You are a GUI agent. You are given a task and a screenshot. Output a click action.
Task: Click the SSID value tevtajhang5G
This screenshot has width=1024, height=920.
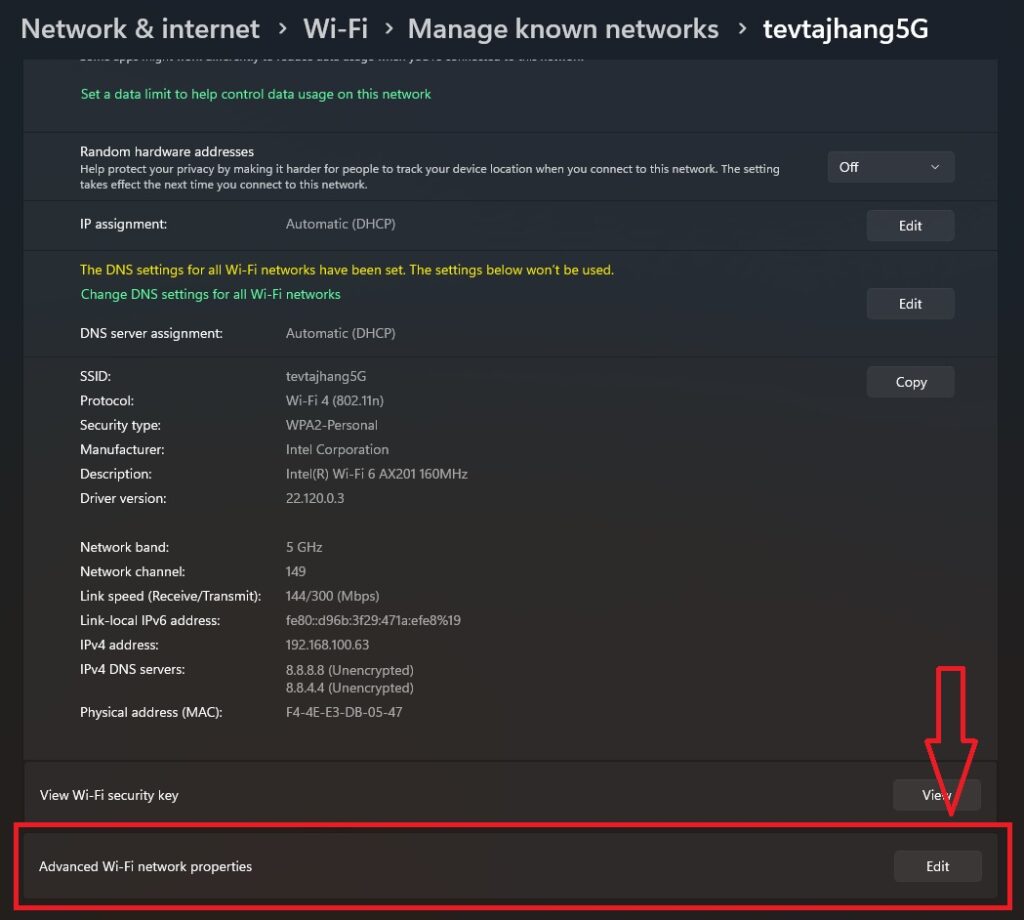coord(326,376)
